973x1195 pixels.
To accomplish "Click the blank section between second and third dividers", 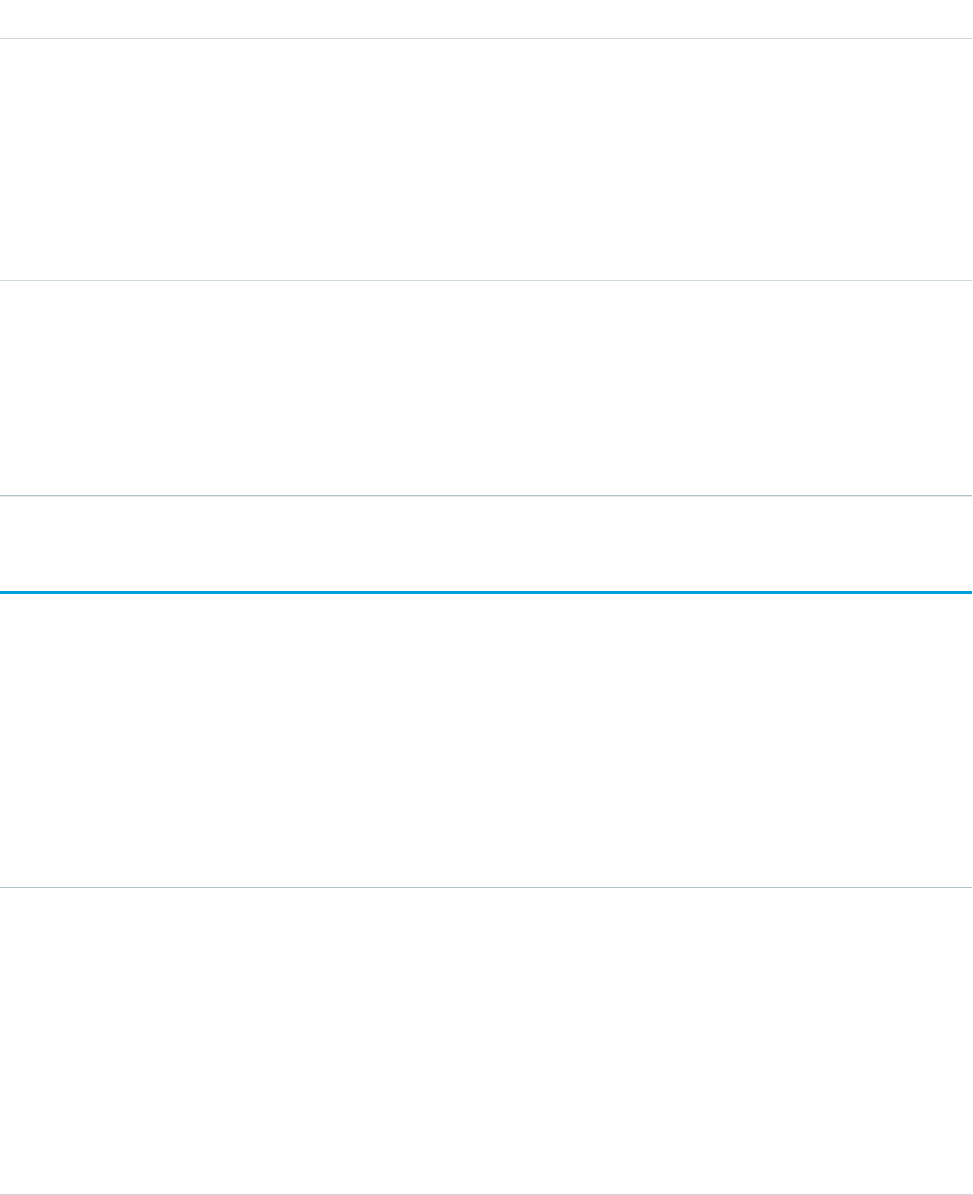I will coord(486,388).
